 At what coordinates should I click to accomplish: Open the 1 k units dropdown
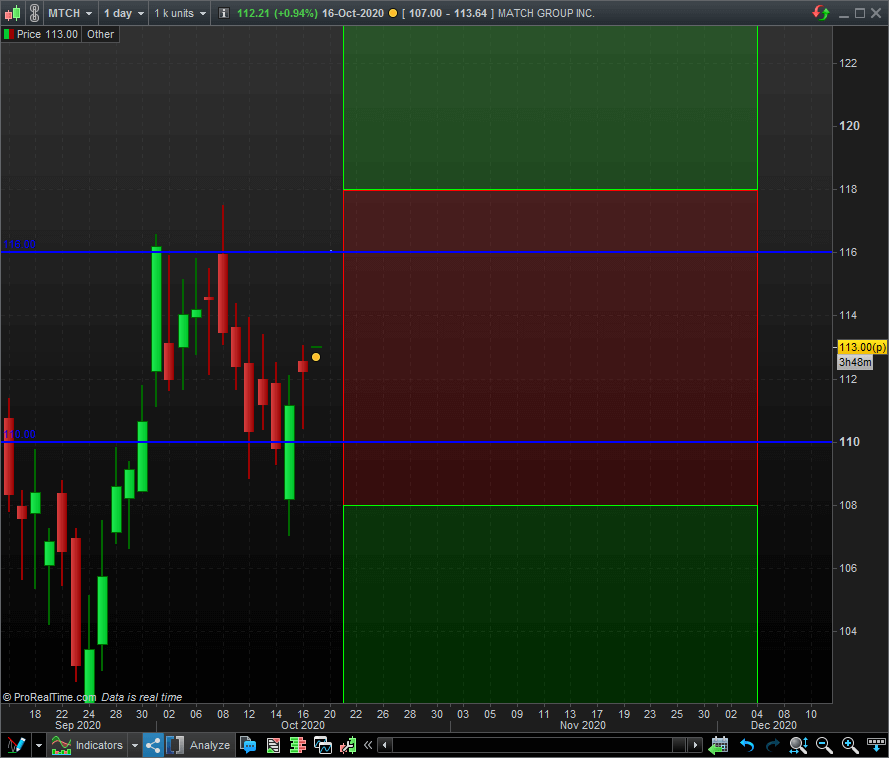coord(180,14)
